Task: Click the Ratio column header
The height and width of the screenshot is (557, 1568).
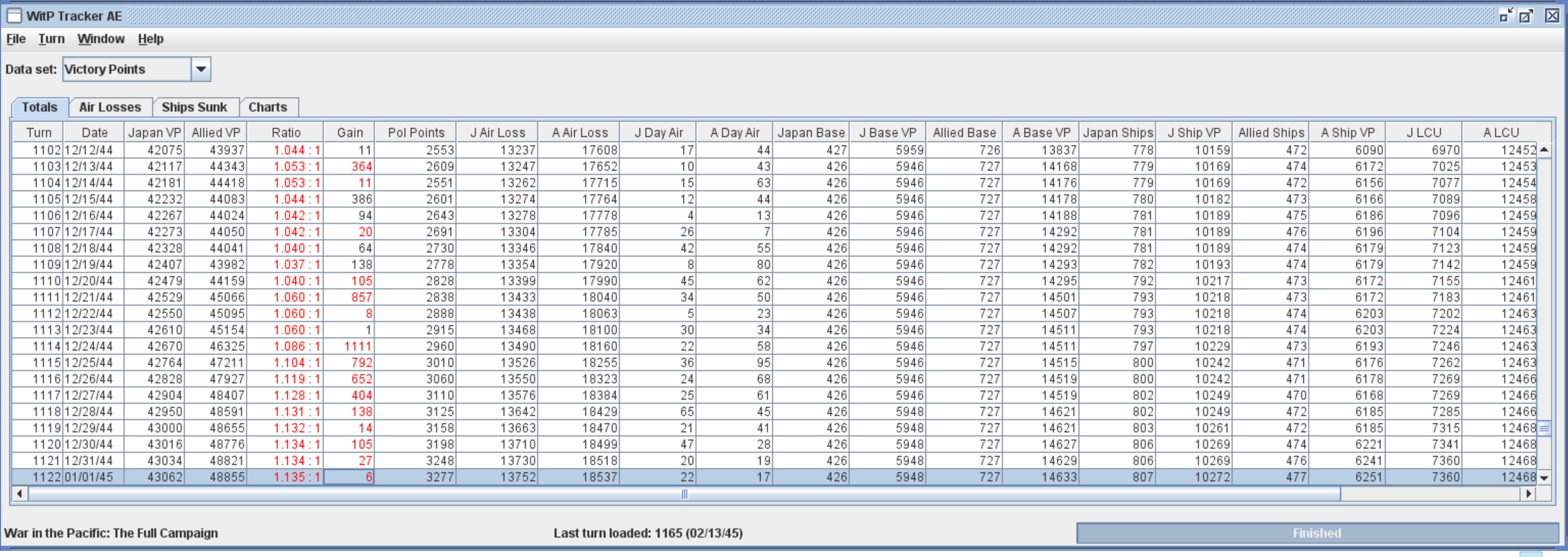Action: 285,133
